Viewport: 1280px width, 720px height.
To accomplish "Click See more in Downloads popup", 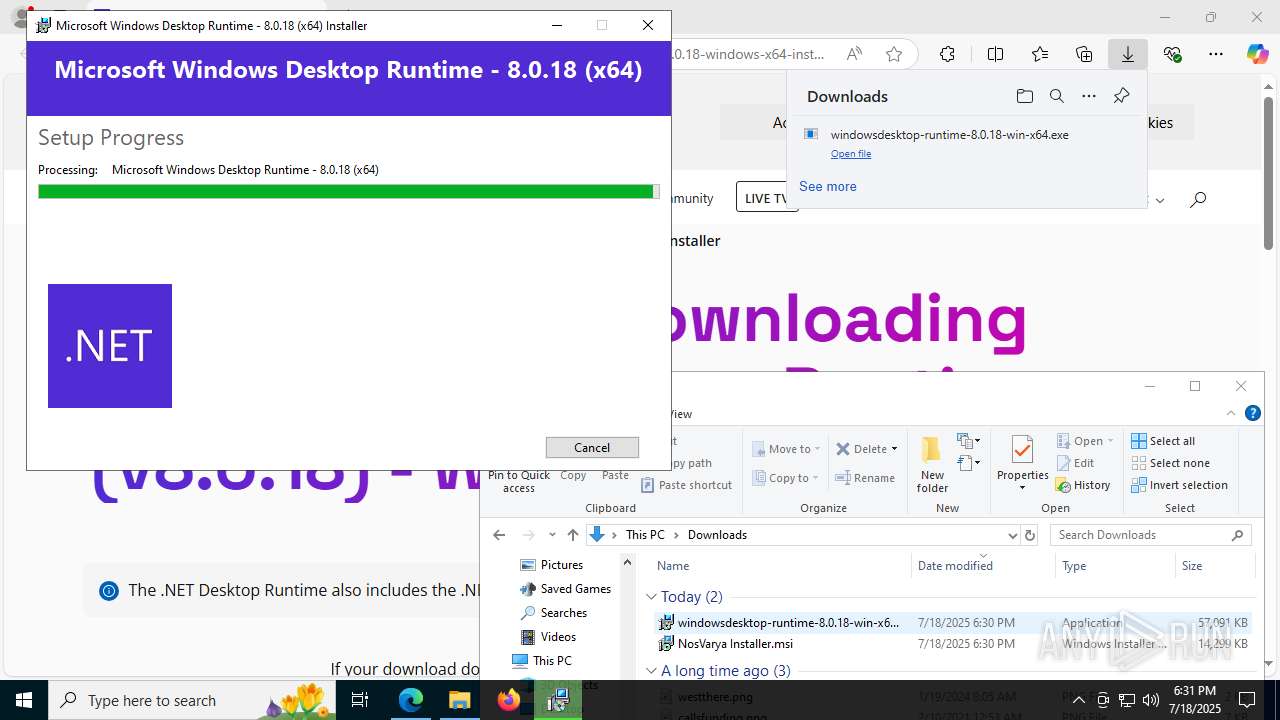I will click(x=827, y=186).
